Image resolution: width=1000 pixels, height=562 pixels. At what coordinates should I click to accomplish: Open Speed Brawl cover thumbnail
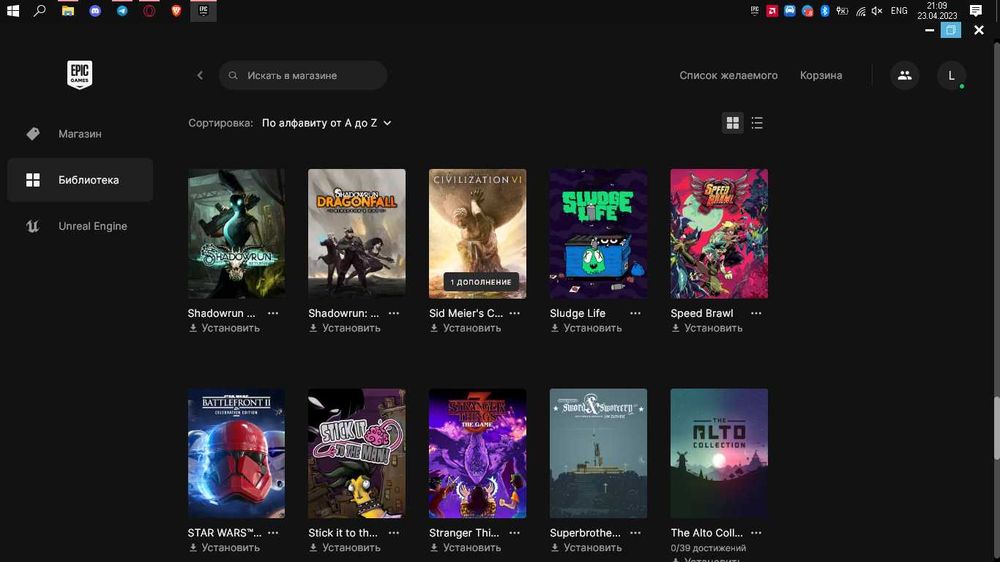(x=719, y=233)
